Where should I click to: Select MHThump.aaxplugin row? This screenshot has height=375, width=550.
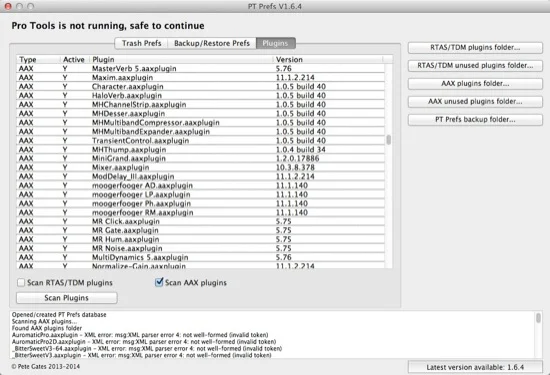pos(201,149)
